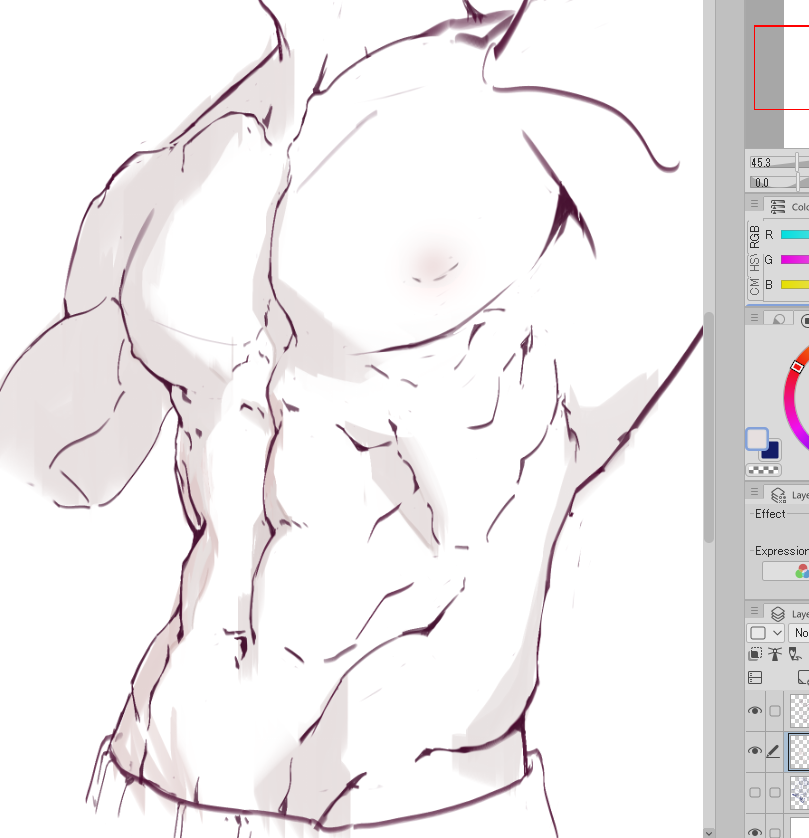Select the topmost layer thumbnail
The height and width of the screenshot is (838, 809).
click(x=799, y=711)
